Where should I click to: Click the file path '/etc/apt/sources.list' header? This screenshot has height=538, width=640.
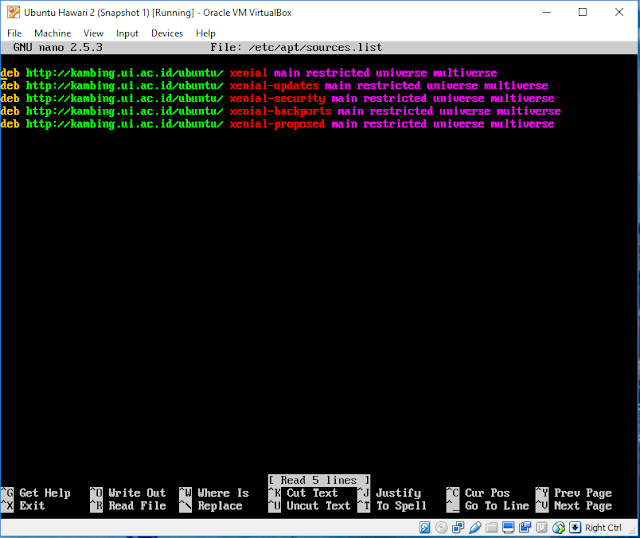pyautogui.click(x=315, y=47)
